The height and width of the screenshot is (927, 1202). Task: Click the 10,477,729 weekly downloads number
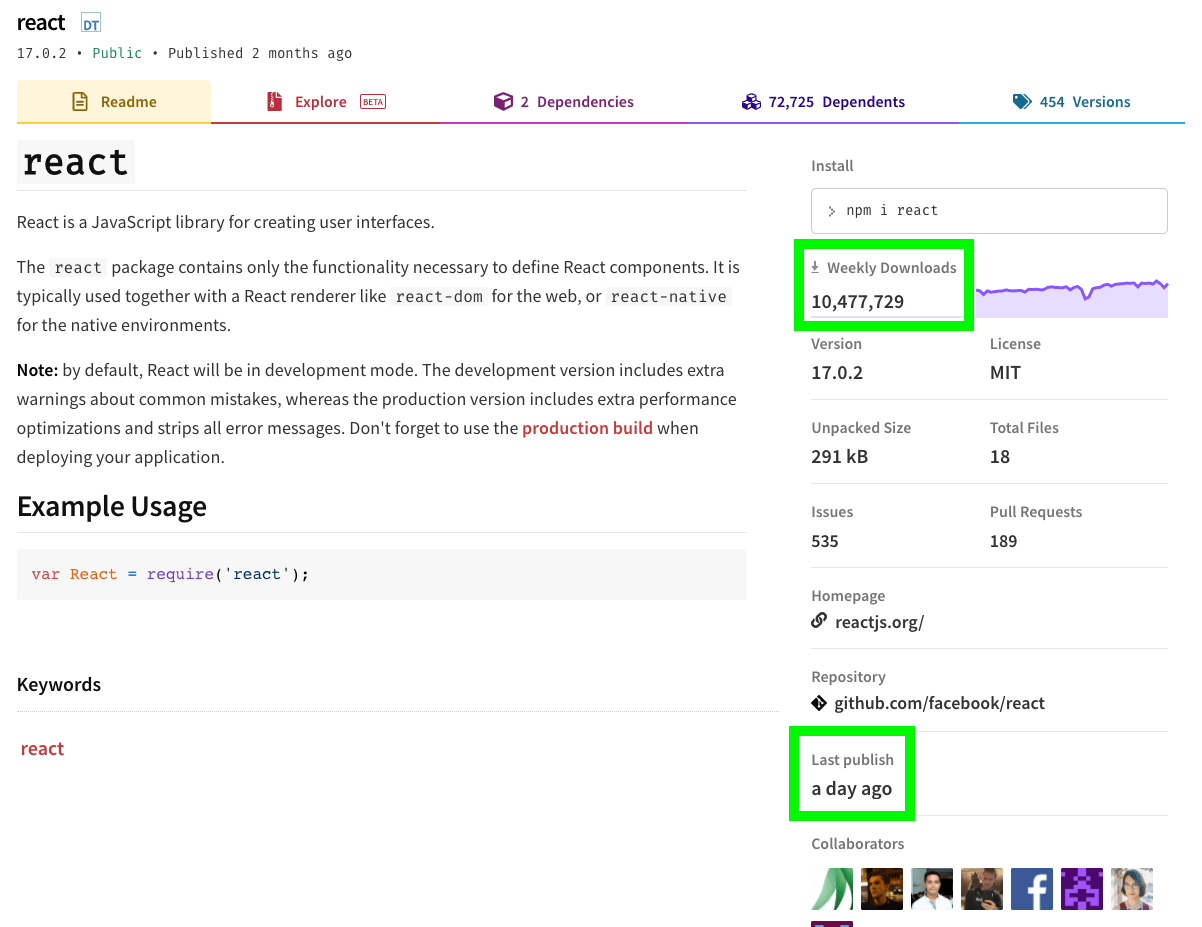(x=858, y=301)
